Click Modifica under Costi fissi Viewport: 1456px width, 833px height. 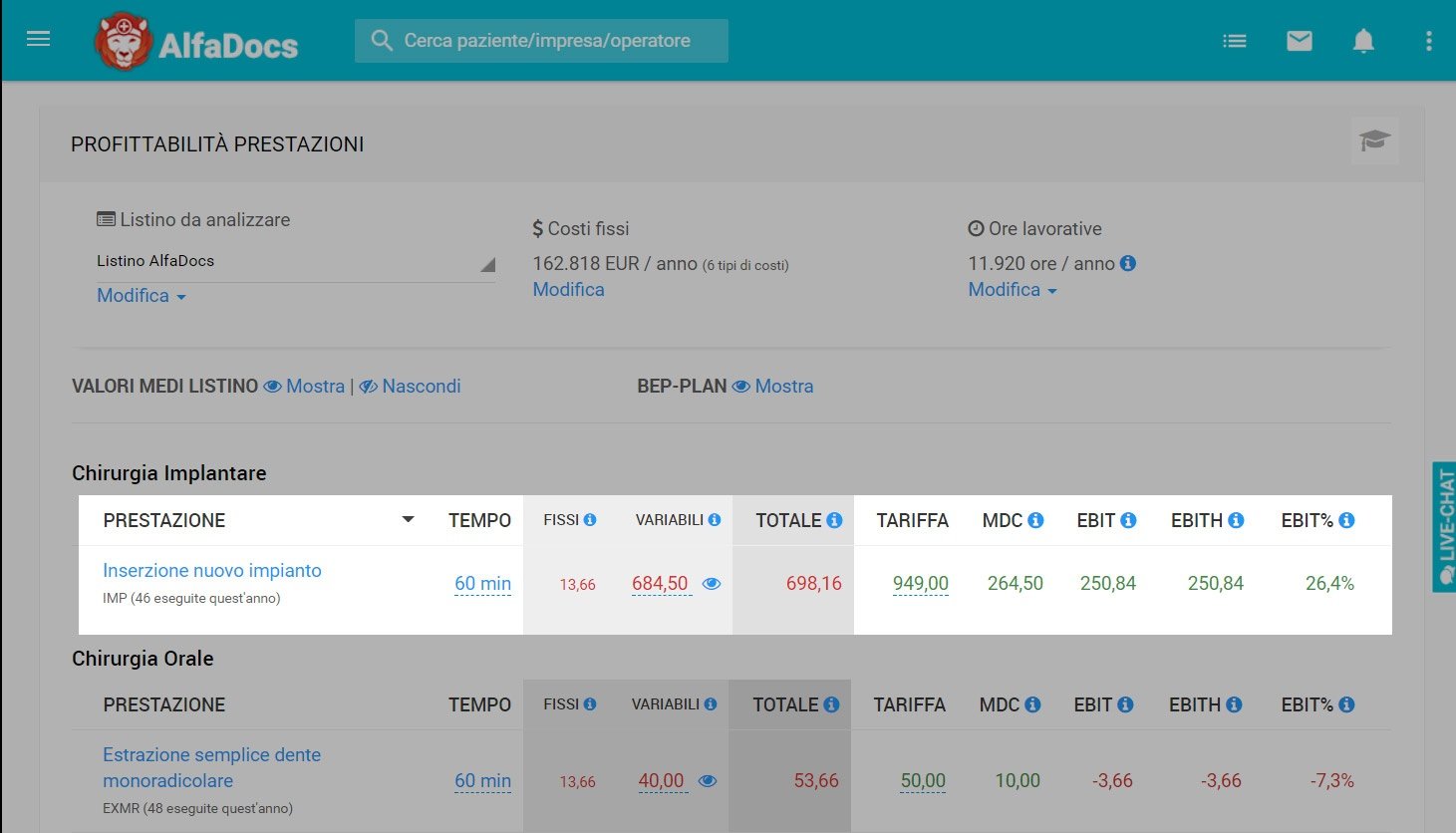[x=568, y=290]
